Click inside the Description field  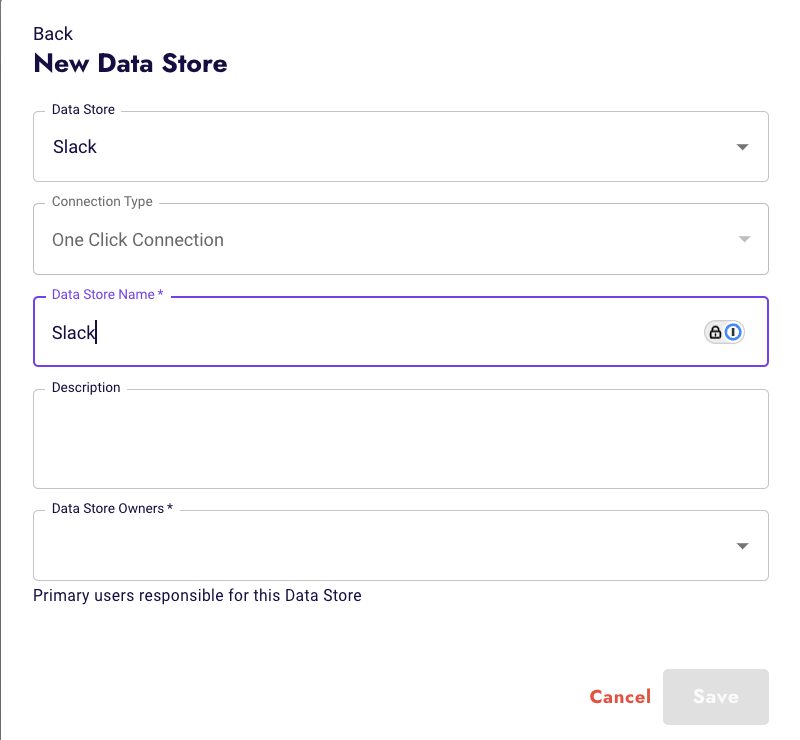(400, 438)
